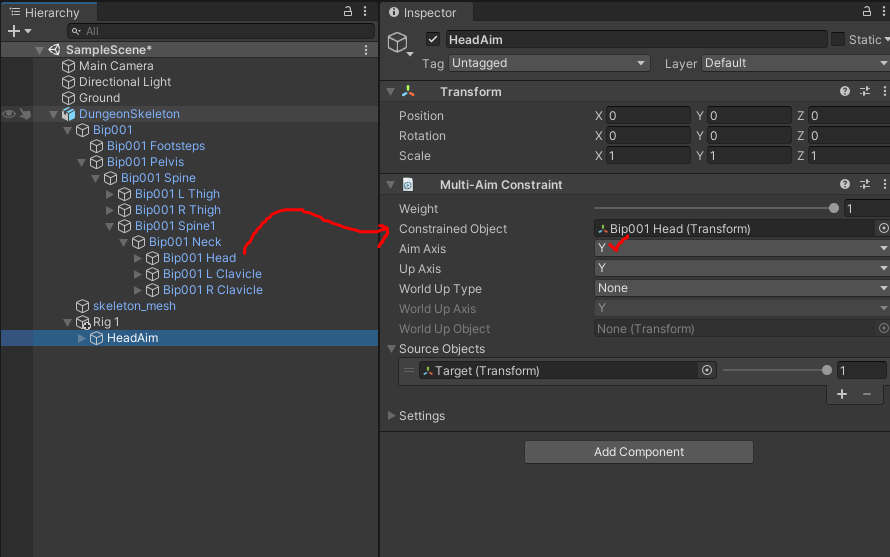Click the HeadAim name field
Screen dimensions: 890x557
pyautogui.click(x=636, y=39)
